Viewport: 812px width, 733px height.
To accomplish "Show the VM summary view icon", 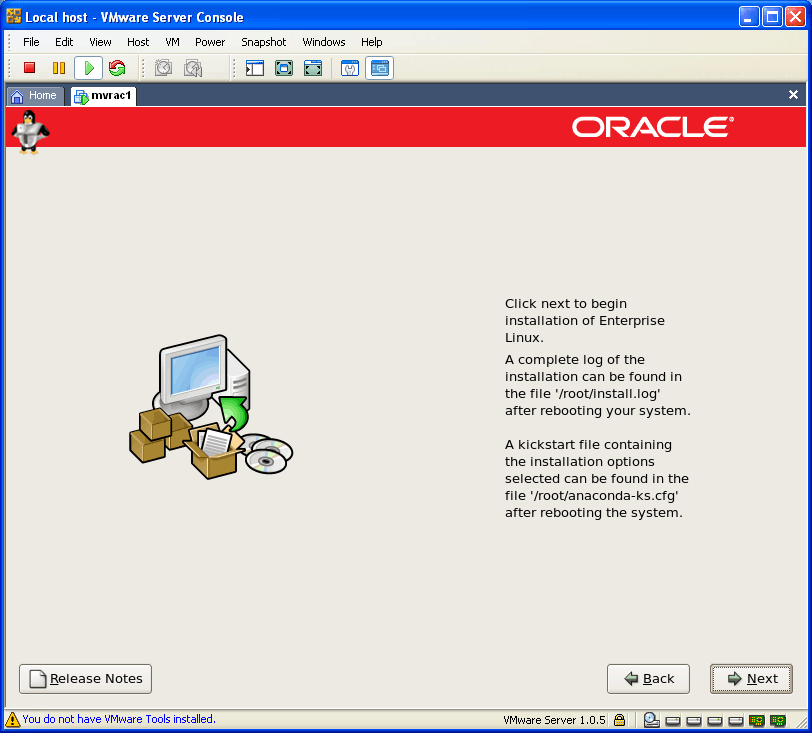I will pos(350,68).
